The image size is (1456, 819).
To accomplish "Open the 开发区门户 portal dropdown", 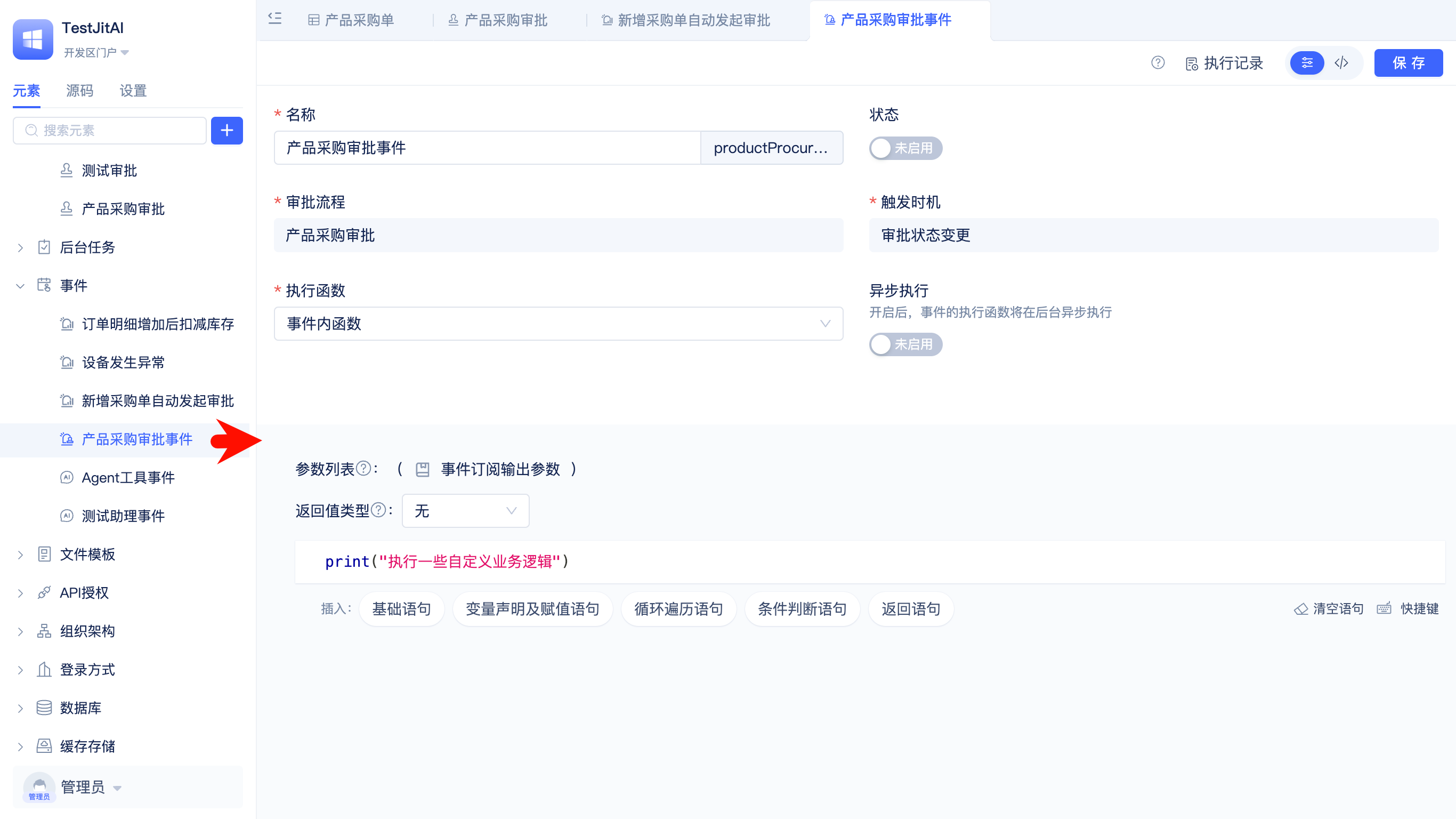I will [96, 53].
